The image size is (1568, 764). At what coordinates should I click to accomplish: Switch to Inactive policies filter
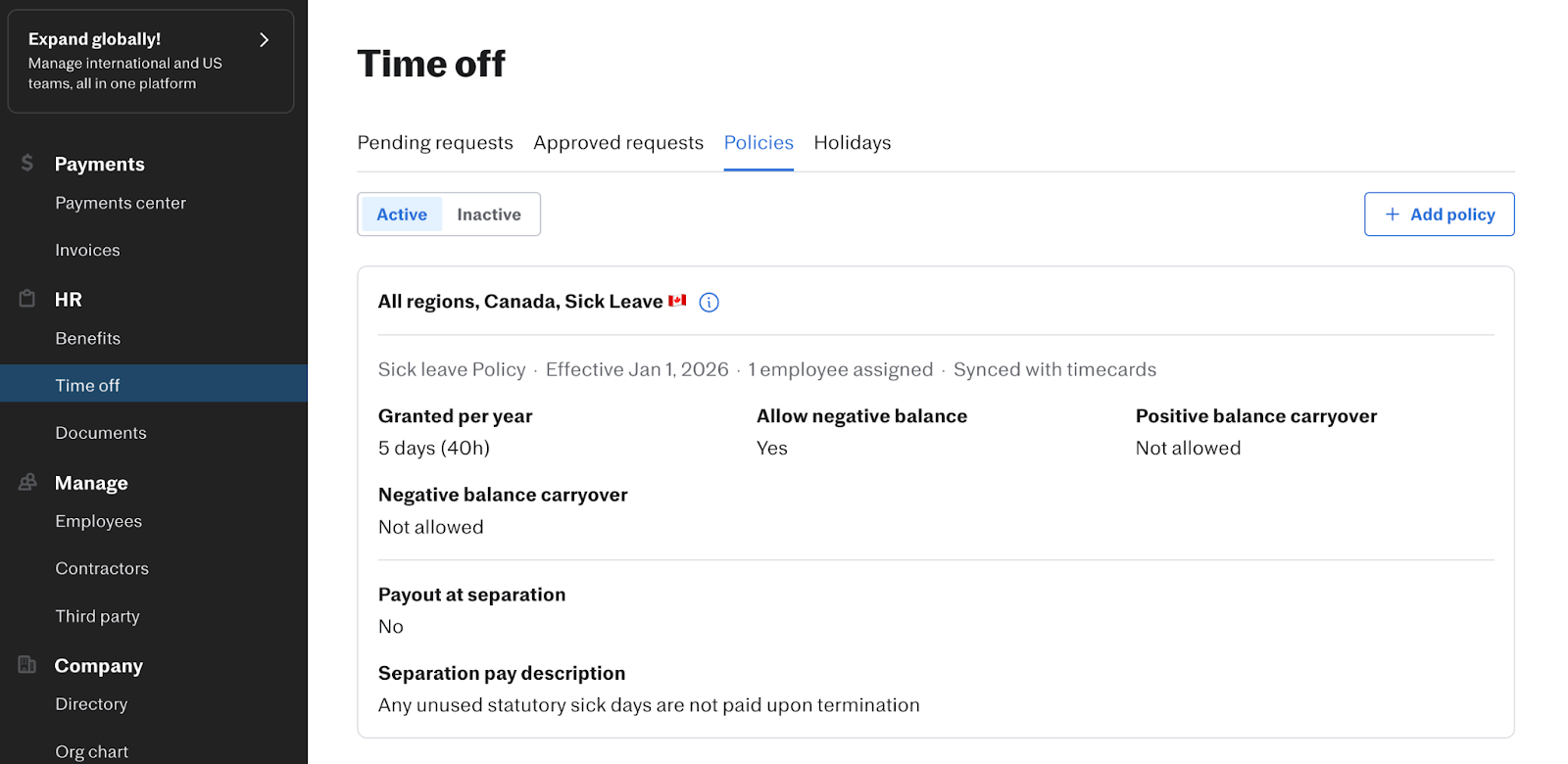pos(489,215)
